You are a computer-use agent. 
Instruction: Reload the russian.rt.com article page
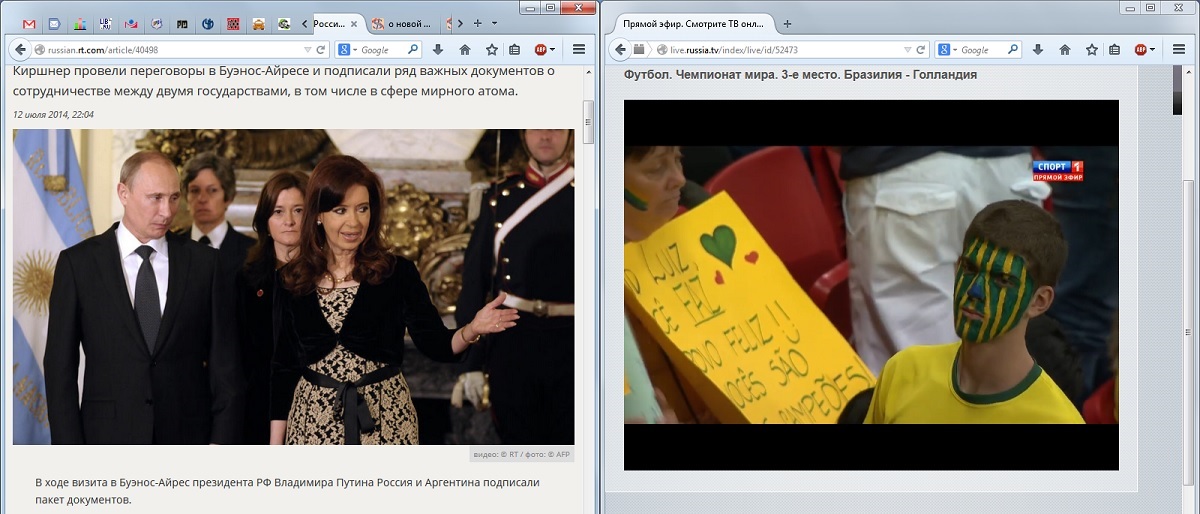tap(321, 49)
